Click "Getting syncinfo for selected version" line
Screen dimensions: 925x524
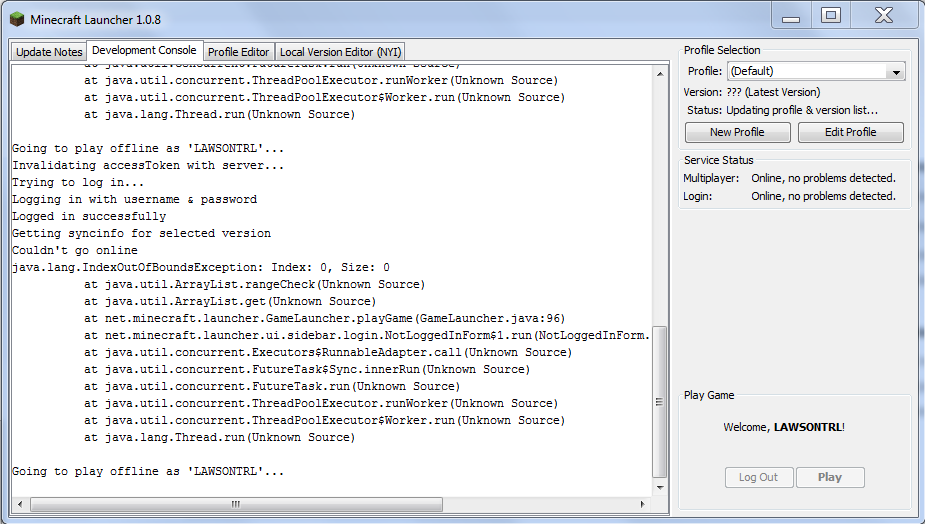coord(142,234)
